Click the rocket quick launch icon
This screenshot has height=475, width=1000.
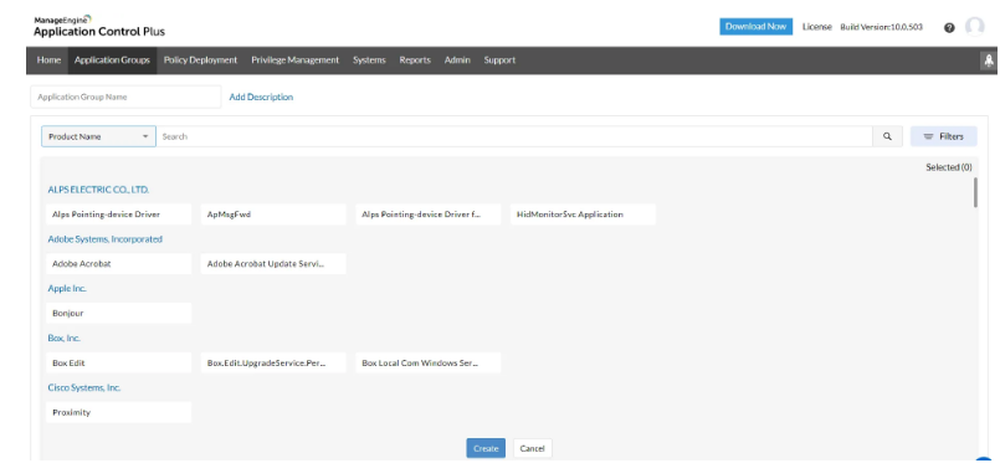[989, 61]
